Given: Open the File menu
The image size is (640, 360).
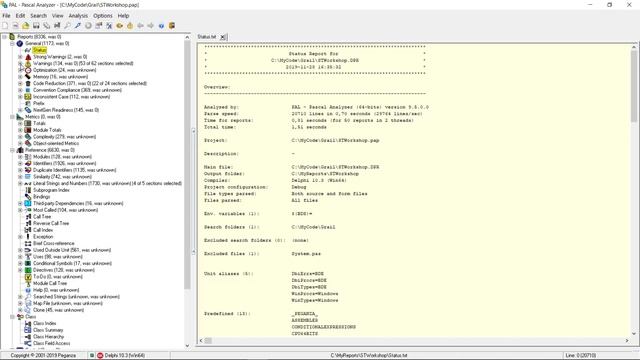Looking at the screenshot, I should [x=6, y=16].
